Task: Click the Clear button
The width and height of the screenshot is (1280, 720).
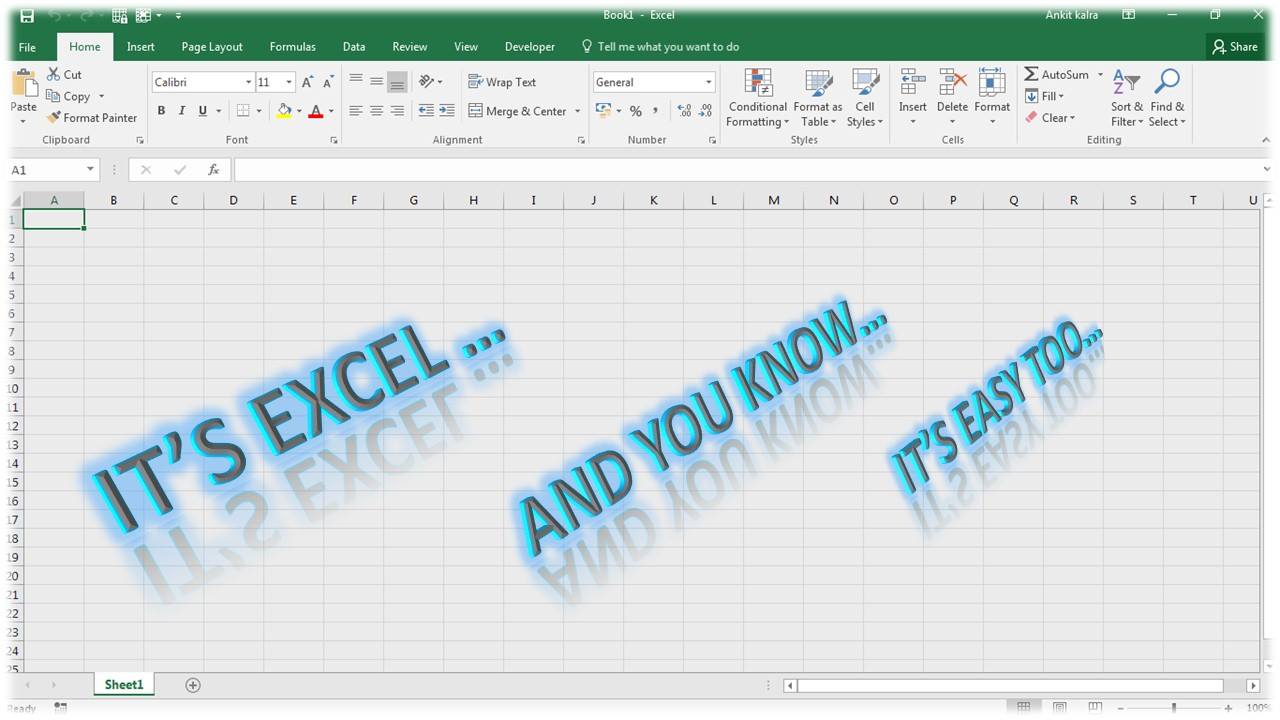Action: point(1050,118)
